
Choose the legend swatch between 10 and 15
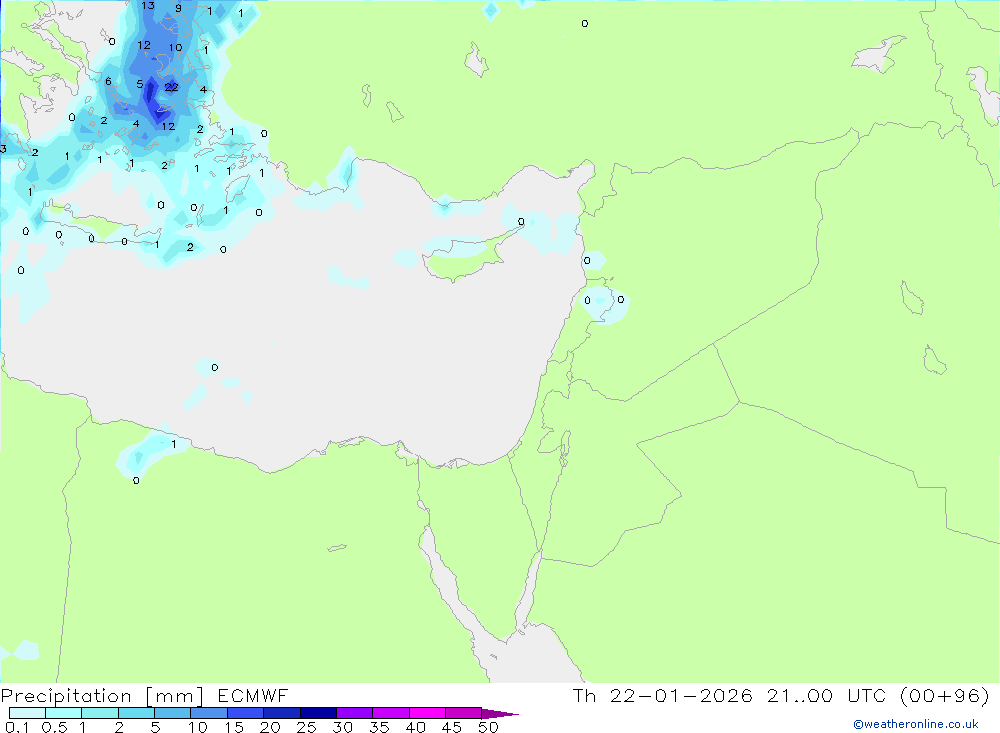pyautogui.click(x=209, y=713)
